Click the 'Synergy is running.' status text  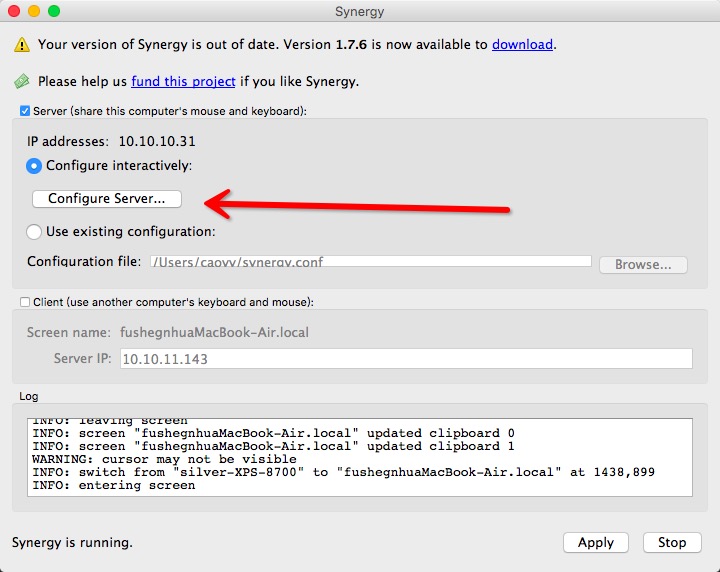[x=72, y=543]
